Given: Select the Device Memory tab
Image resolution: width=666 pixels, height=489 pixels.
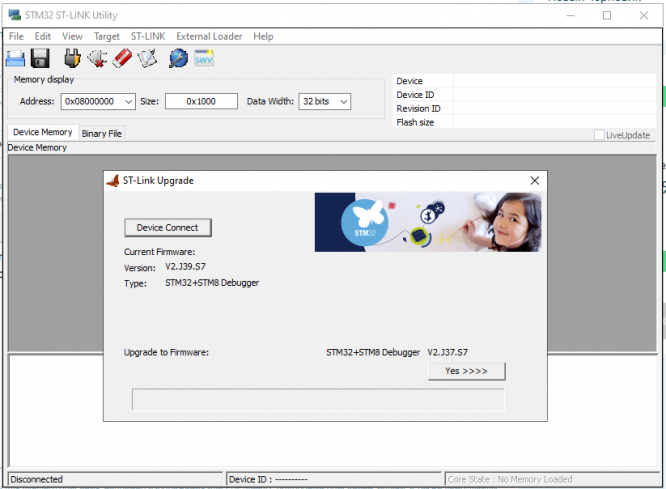Looking at the screenshot, I should 43,132.
